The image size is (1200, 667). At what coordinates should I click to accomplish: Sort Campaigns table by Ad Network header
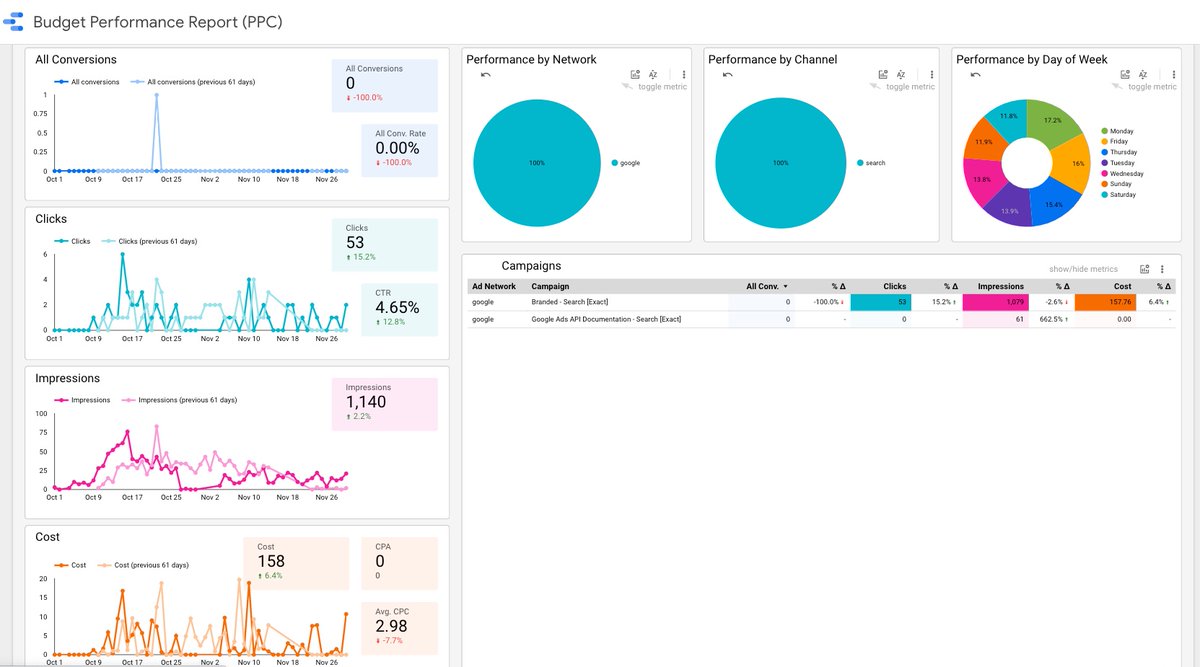(x=494, y=286)
